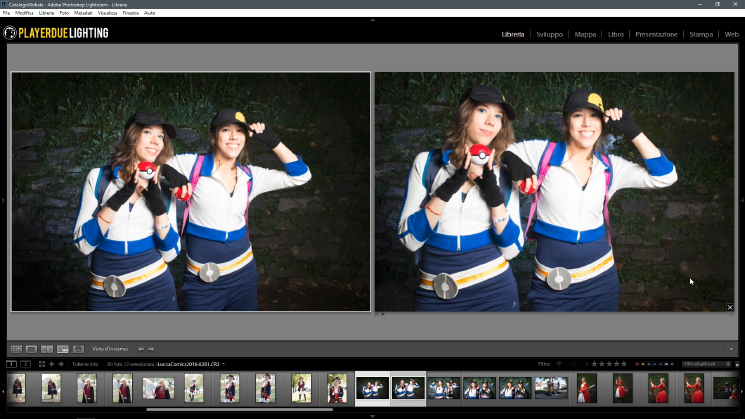Viewport: 745px width, 419px height.
Task: Open the Libreria menu
Action: coord(46,13)
